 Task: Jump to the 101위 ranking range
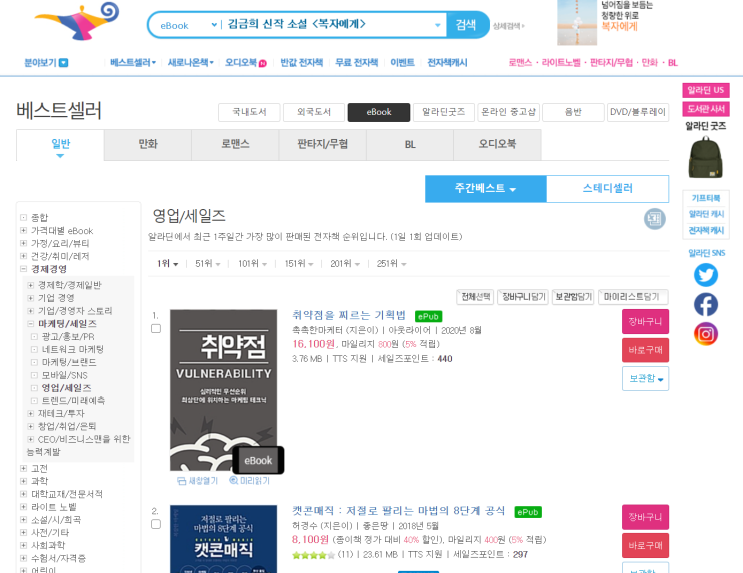click(253, 264)
